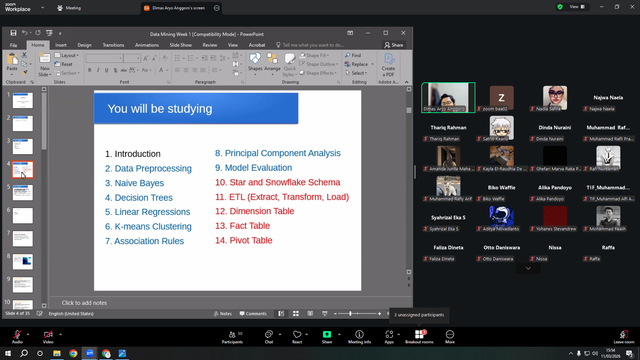Image resolution: width=640 pixels, height=360 pixels.
Task: Toggle Notes pane in status bar
Action: click(x=222, y=313)
